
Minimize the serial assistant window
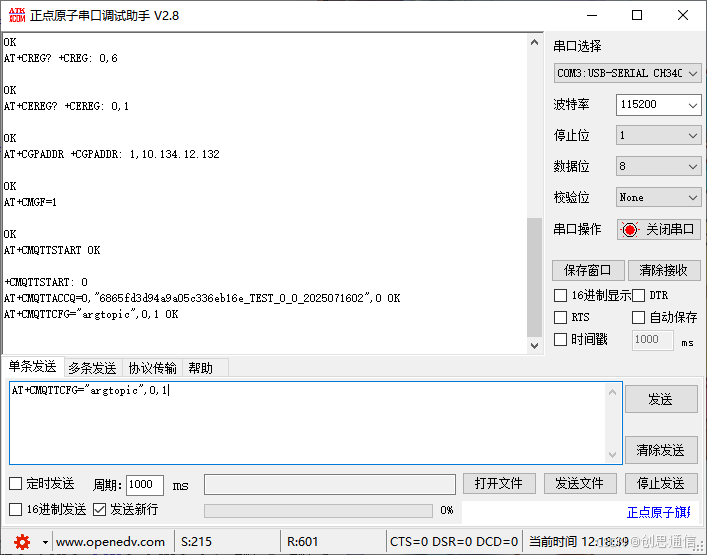pos(592,15)
